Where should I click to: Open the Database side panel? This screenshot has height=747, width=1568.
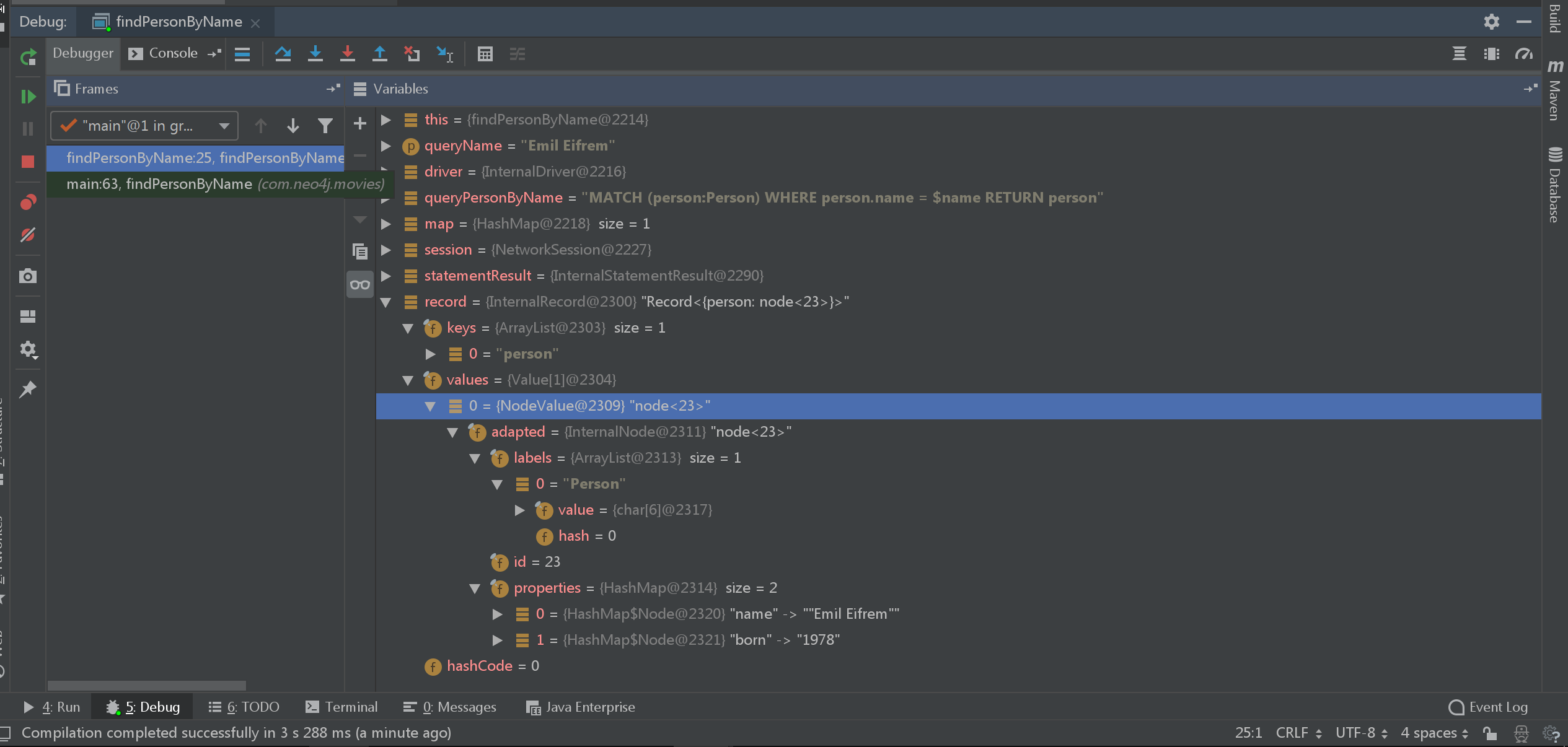click(1555, 185)
